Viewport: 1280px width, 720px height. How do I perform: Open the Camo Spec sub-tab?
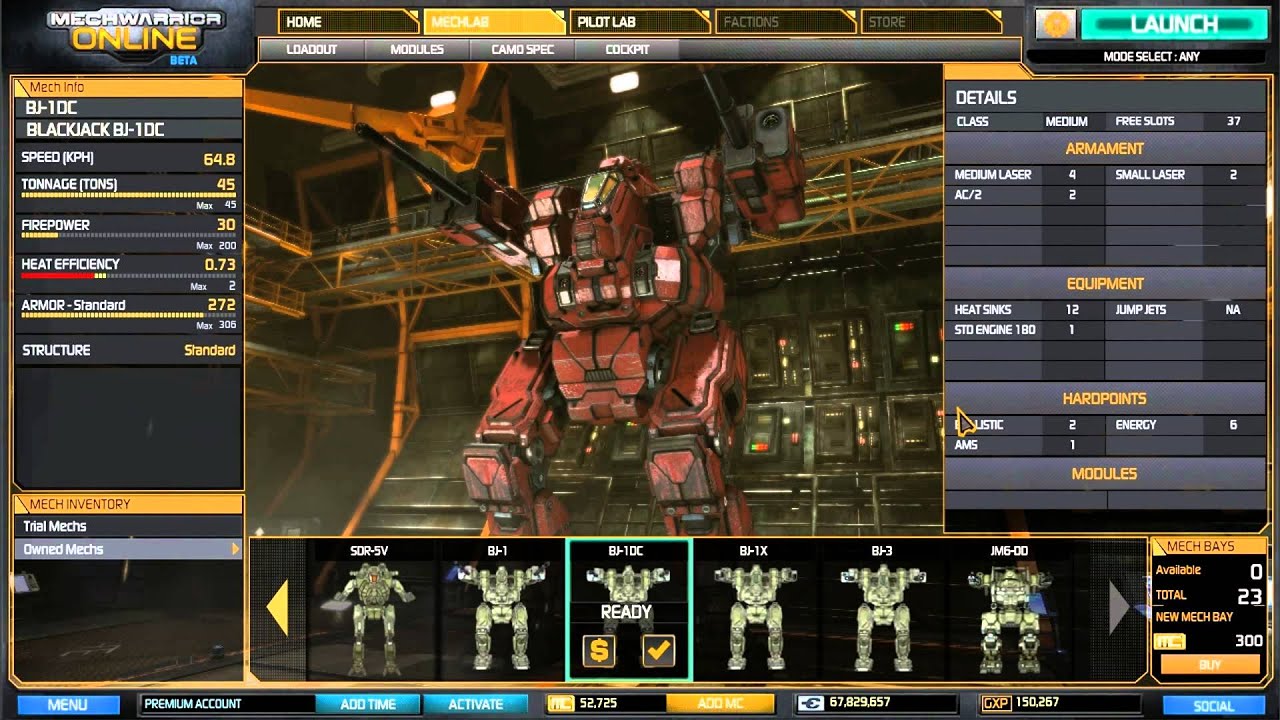[x=522, y=49]
